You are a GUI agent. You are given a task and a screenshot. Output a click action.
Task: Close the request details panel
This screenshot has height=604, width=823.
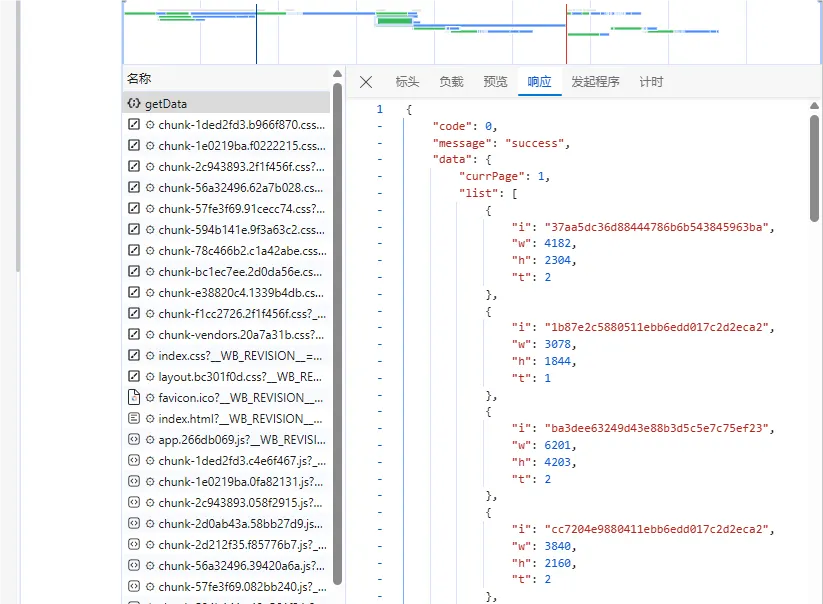(x=366, y=82)
